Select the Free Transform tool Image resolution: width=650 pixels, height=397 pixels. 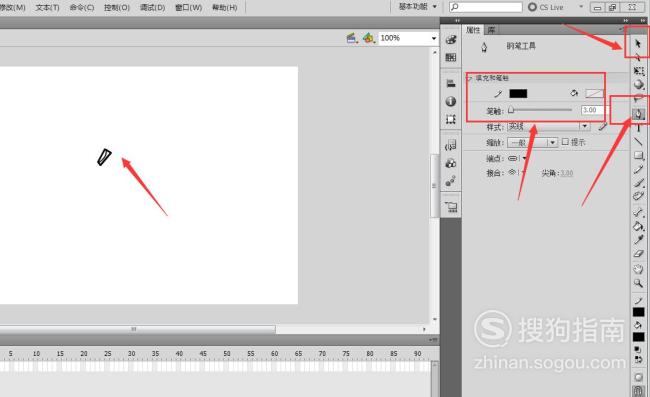pos(638,71)
